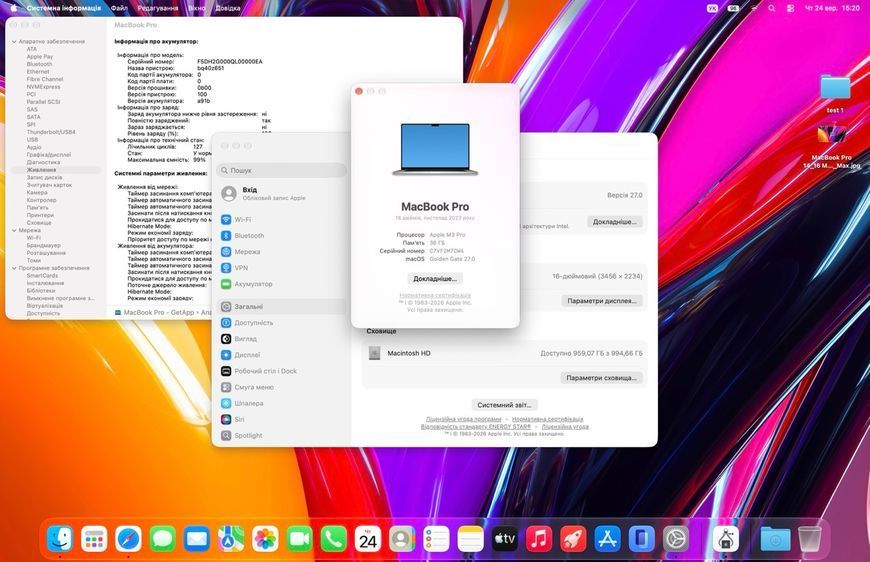Open the Файл menu
Screen dimensions: 870x562
coord(119,8)
